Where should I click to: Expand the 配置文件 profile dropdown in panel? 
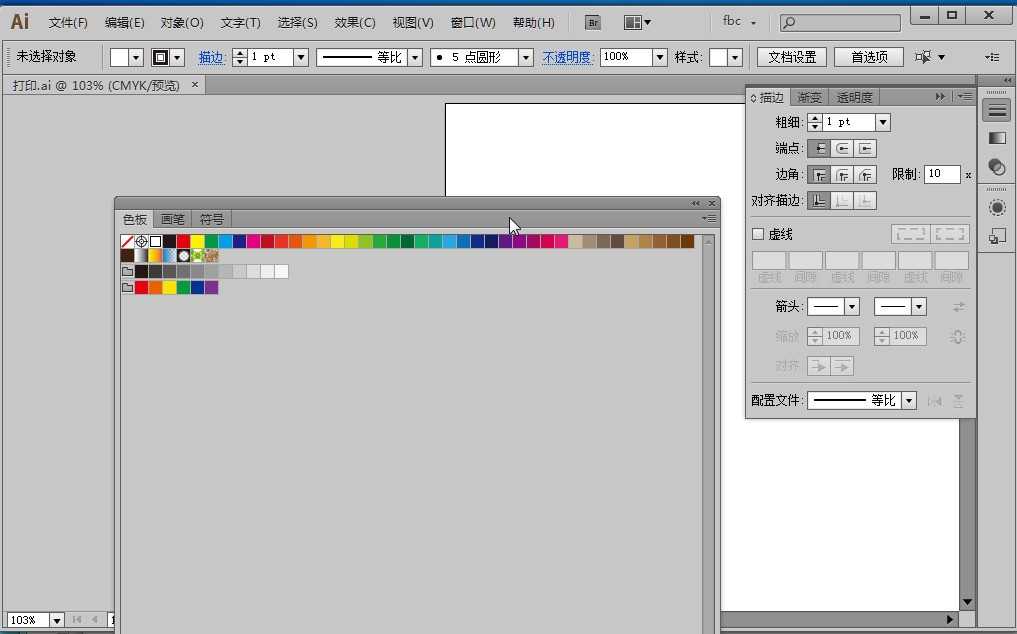908,400
